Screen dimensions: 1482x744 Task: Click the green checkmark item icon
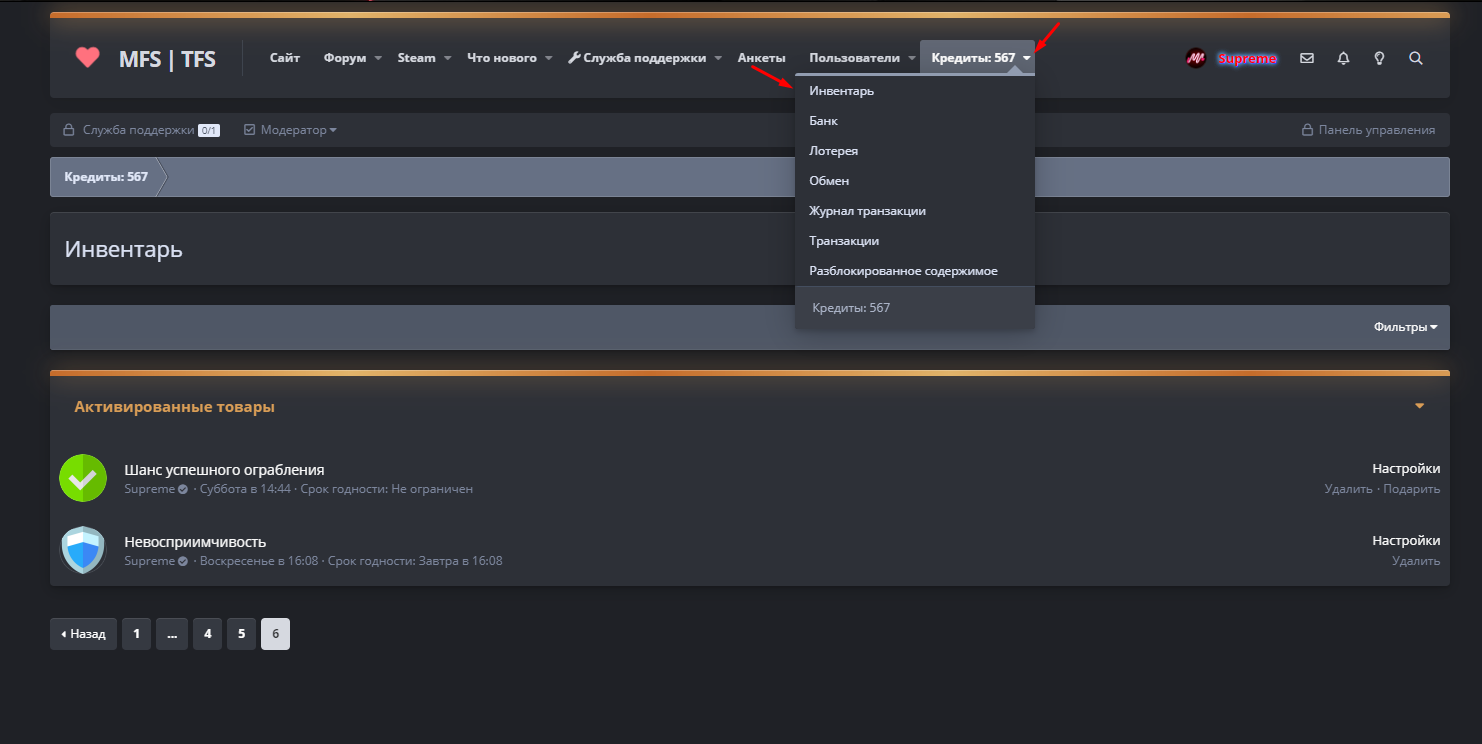(82, 478)
